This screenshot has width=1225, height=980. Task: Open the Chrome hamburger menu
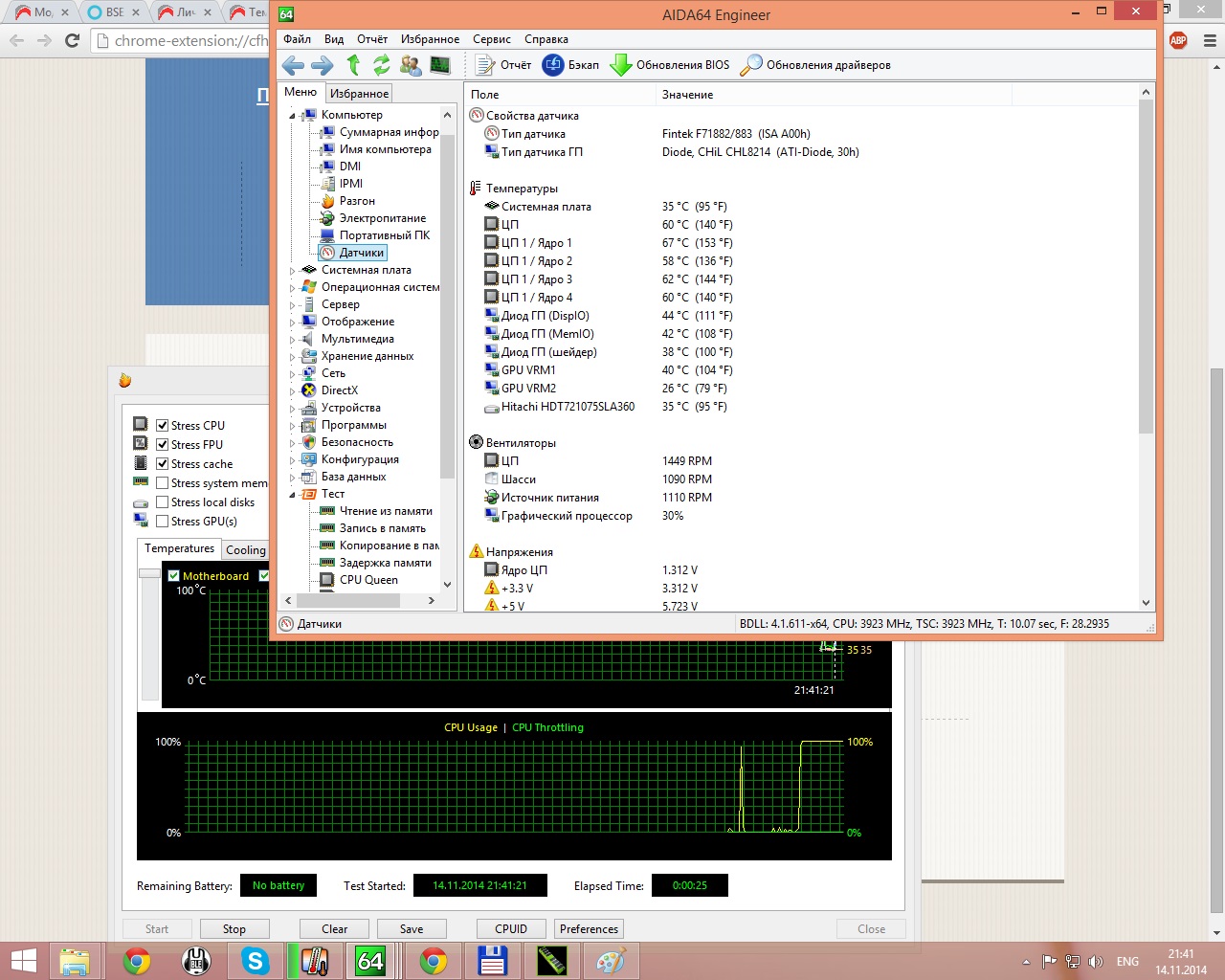click(1209, 40)
